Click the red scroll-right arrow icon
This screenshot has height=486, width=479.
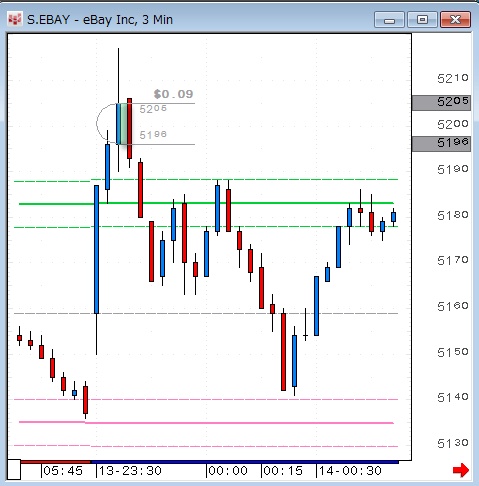pyautogui.click(x=461, y=470)
